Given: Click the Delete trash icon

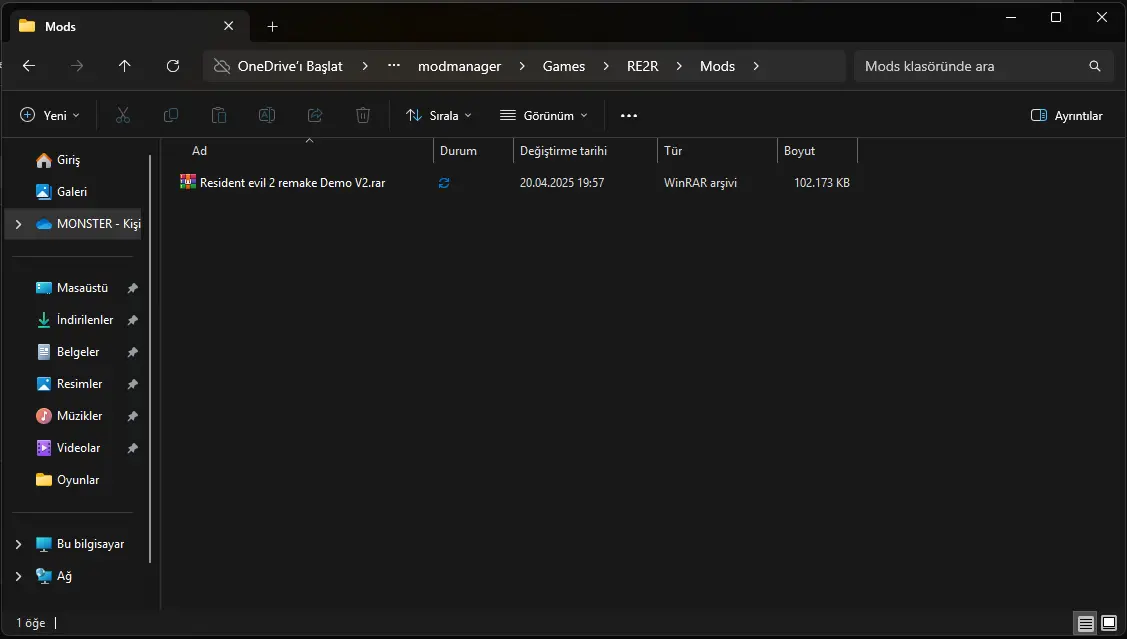Looking at the screenshot, I should pyautogui.click(x=363, y=115).
